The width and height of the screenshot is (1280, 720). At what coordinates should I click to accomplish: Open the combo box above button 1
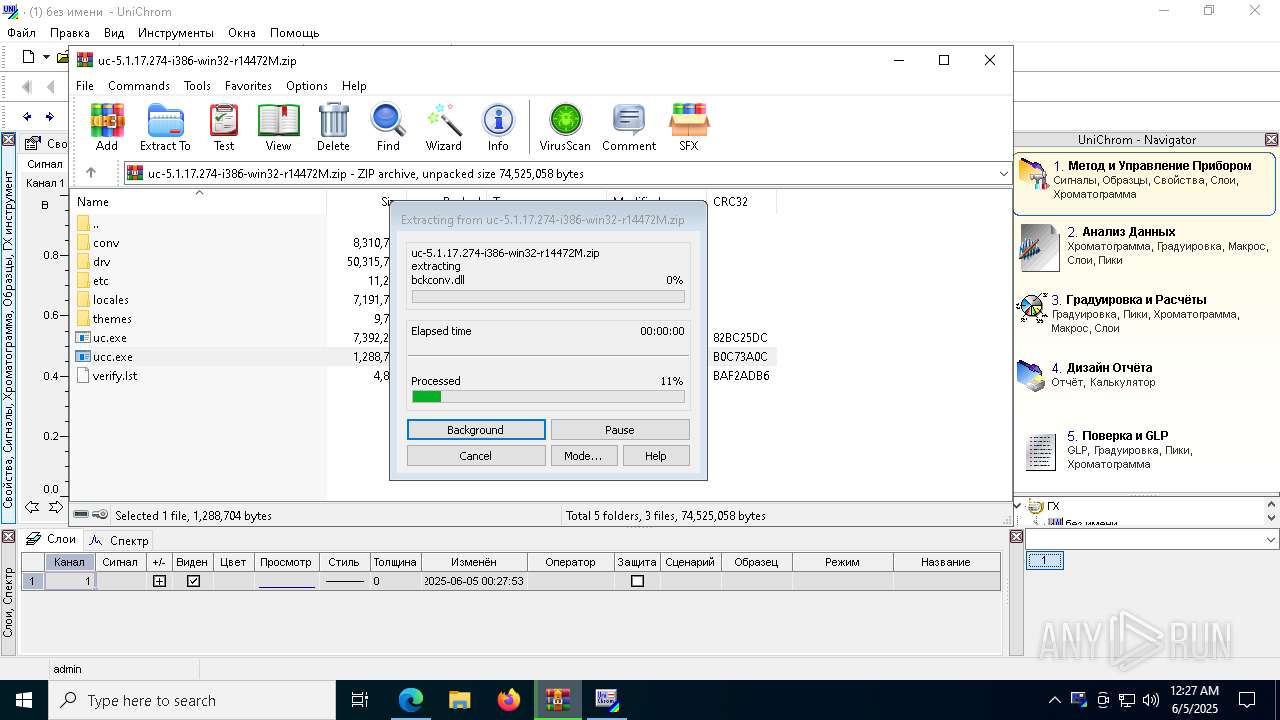coord(1153,539)
